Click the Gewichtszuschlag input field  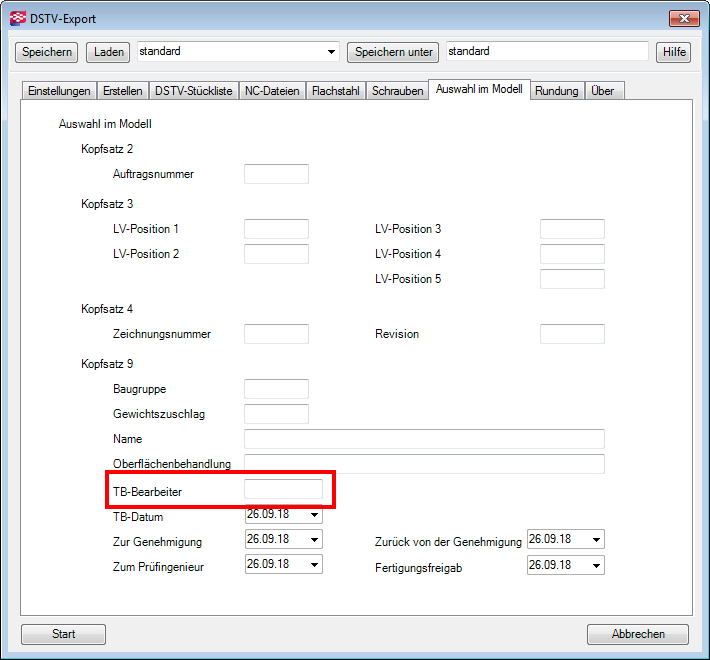(x=276, y=414)
